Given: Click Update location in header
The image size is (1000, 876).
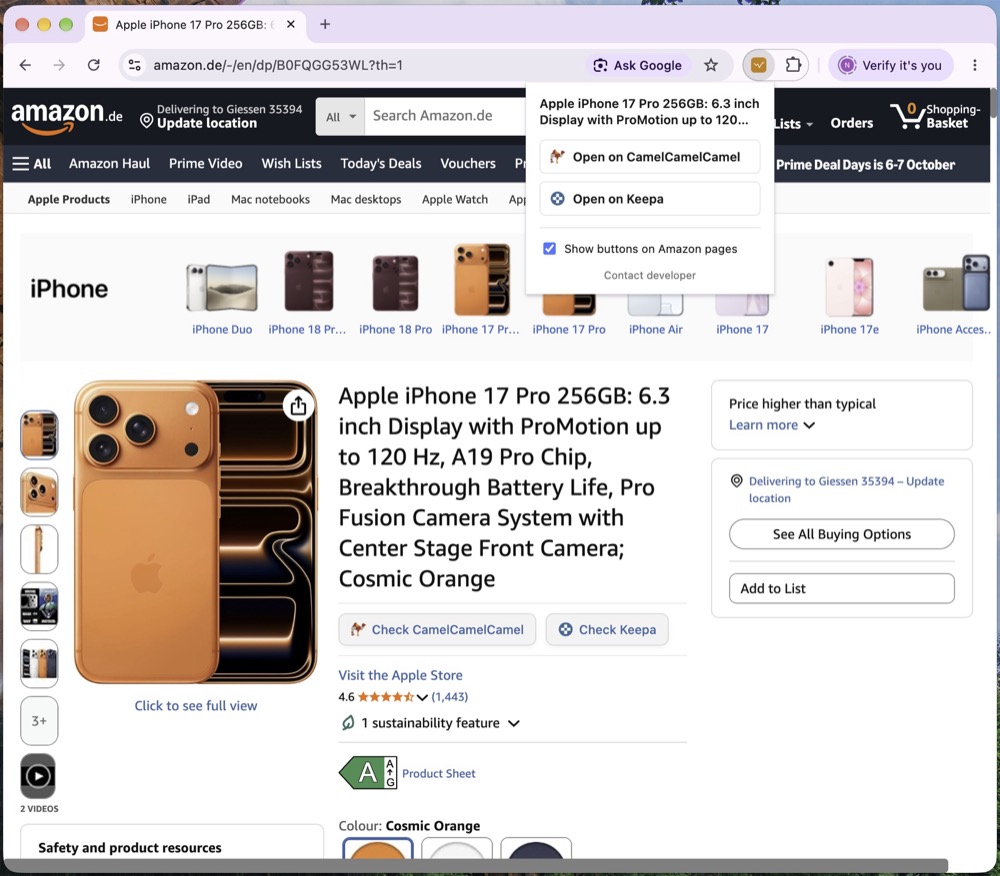Looking at the screenshot, I should (207, 124).
